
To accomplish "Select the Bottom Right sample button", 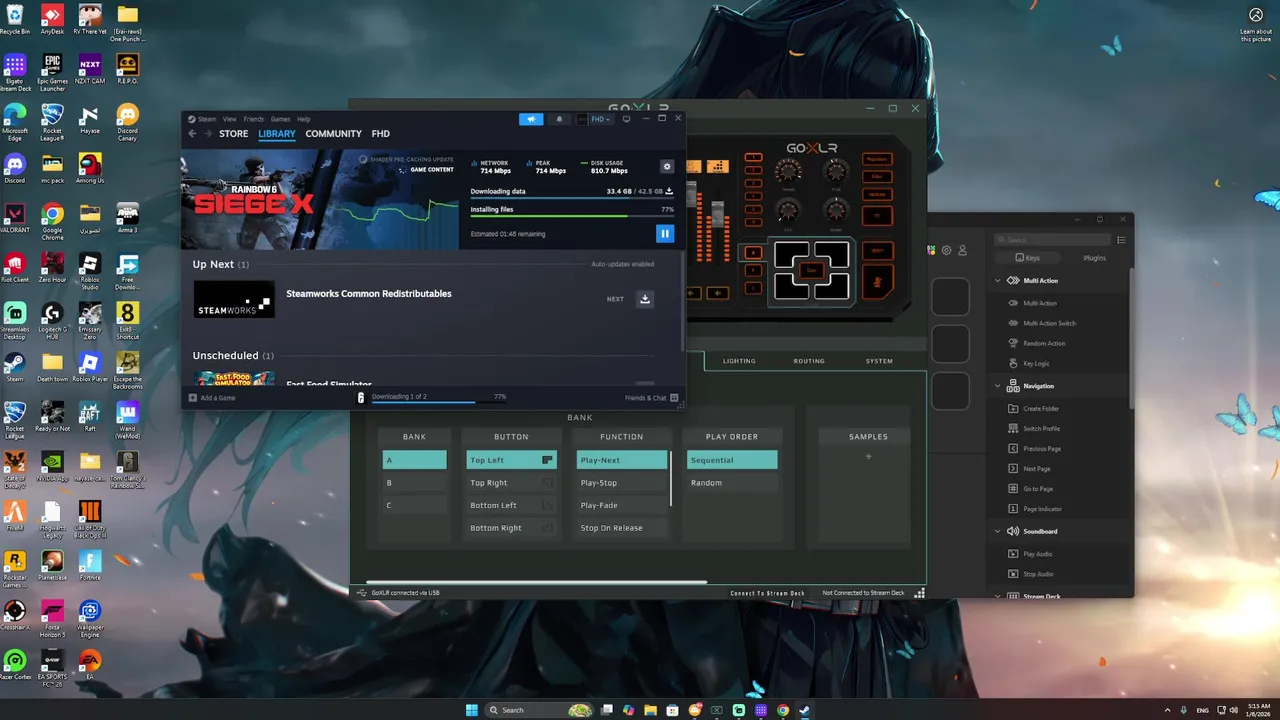I will [x=511, y=528].
